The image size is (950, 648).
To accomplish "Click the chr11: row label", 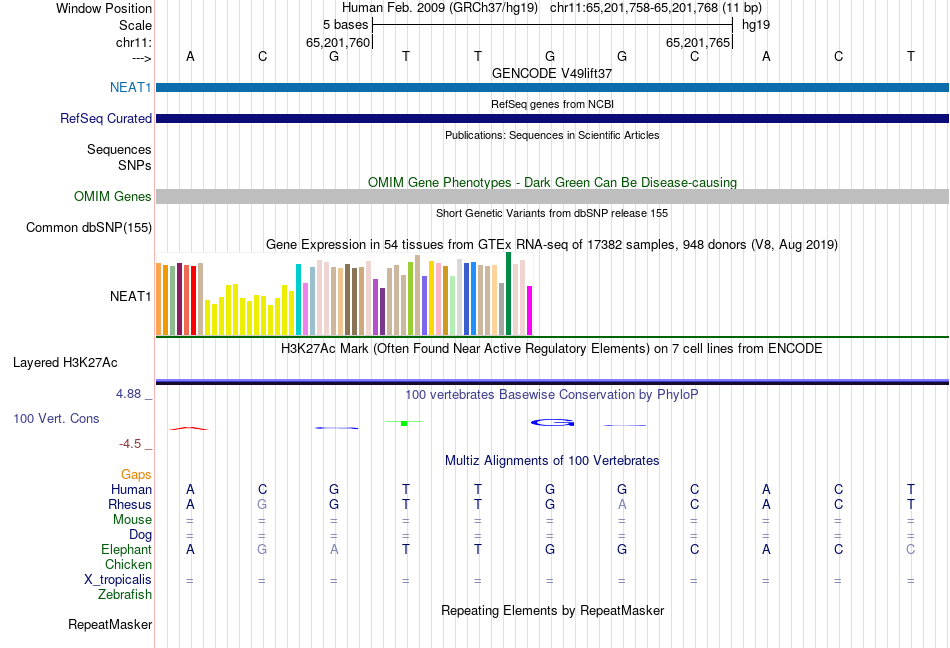I will coord(133,42).
